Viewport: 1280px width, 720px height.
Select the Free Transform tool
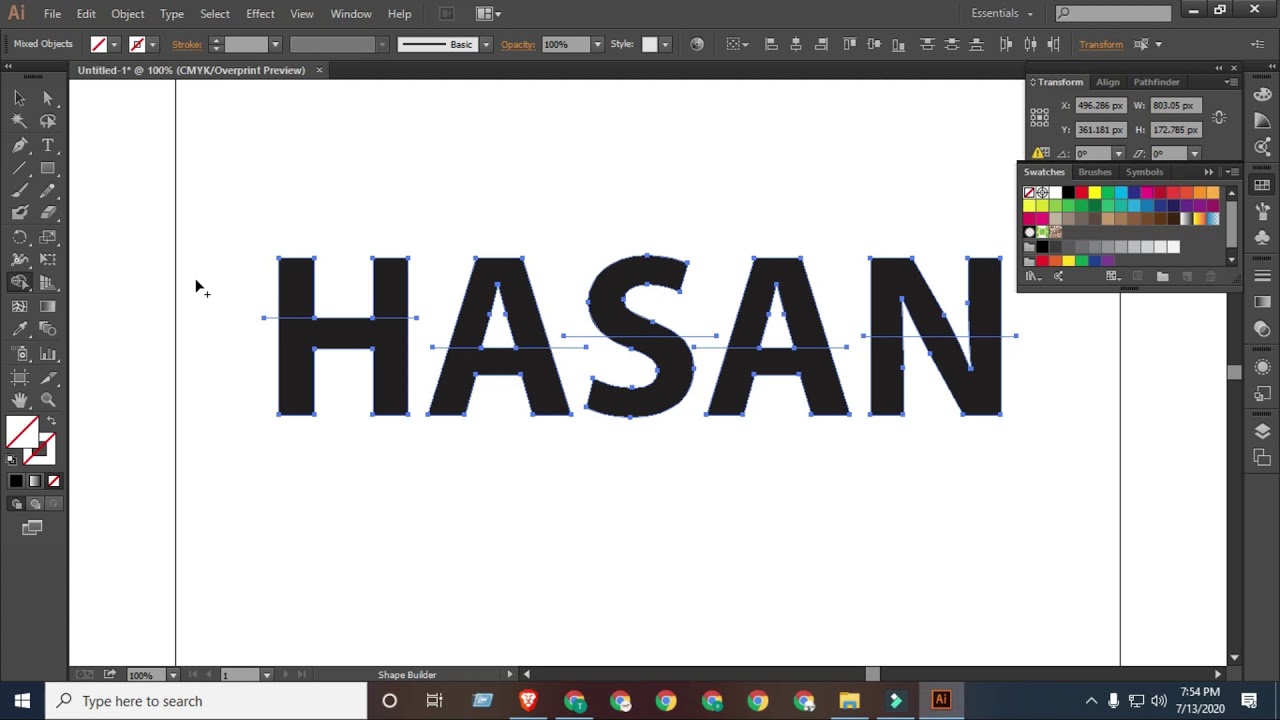click(47, 260)
